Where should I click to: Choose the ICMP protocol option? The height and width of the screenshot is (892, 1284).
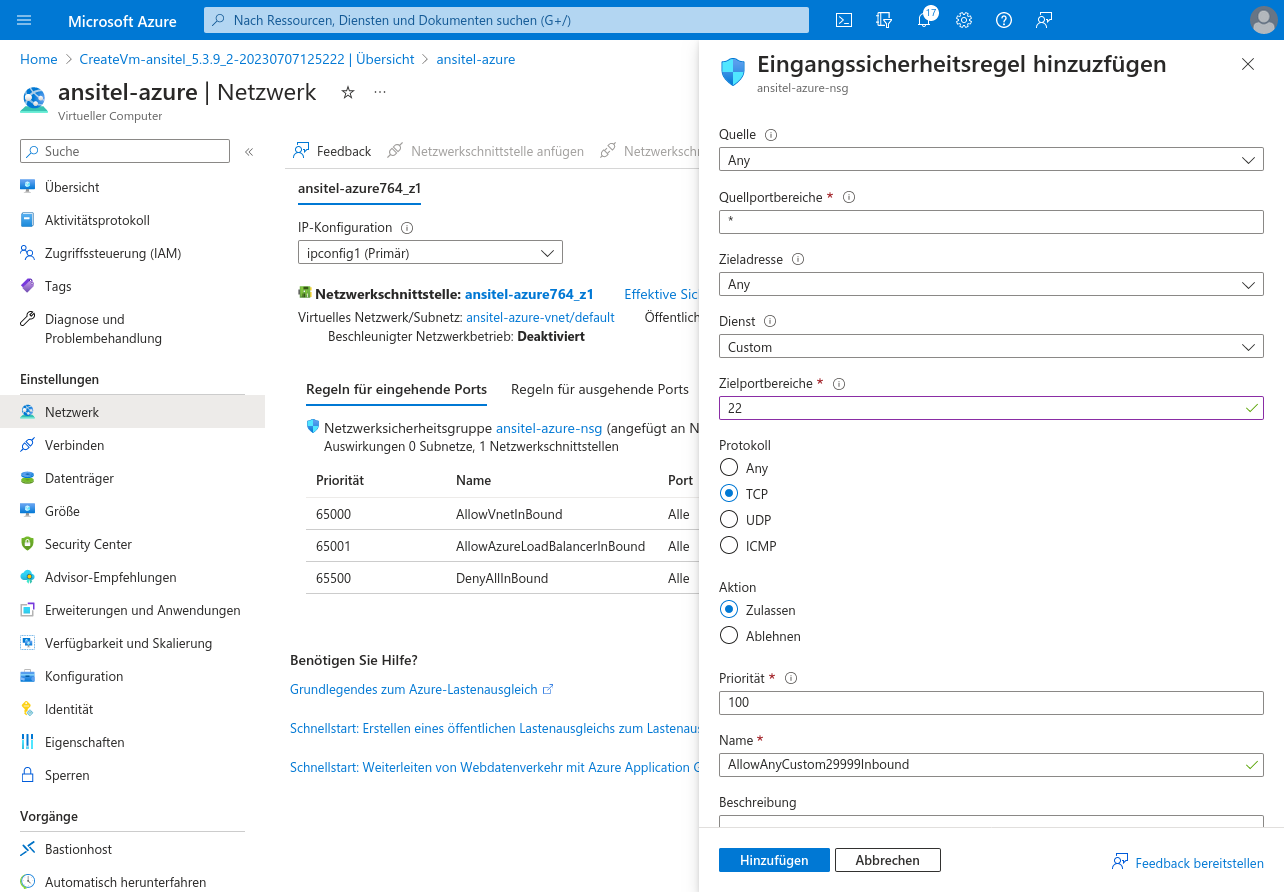pyautogui.click(x=729, y=546)
